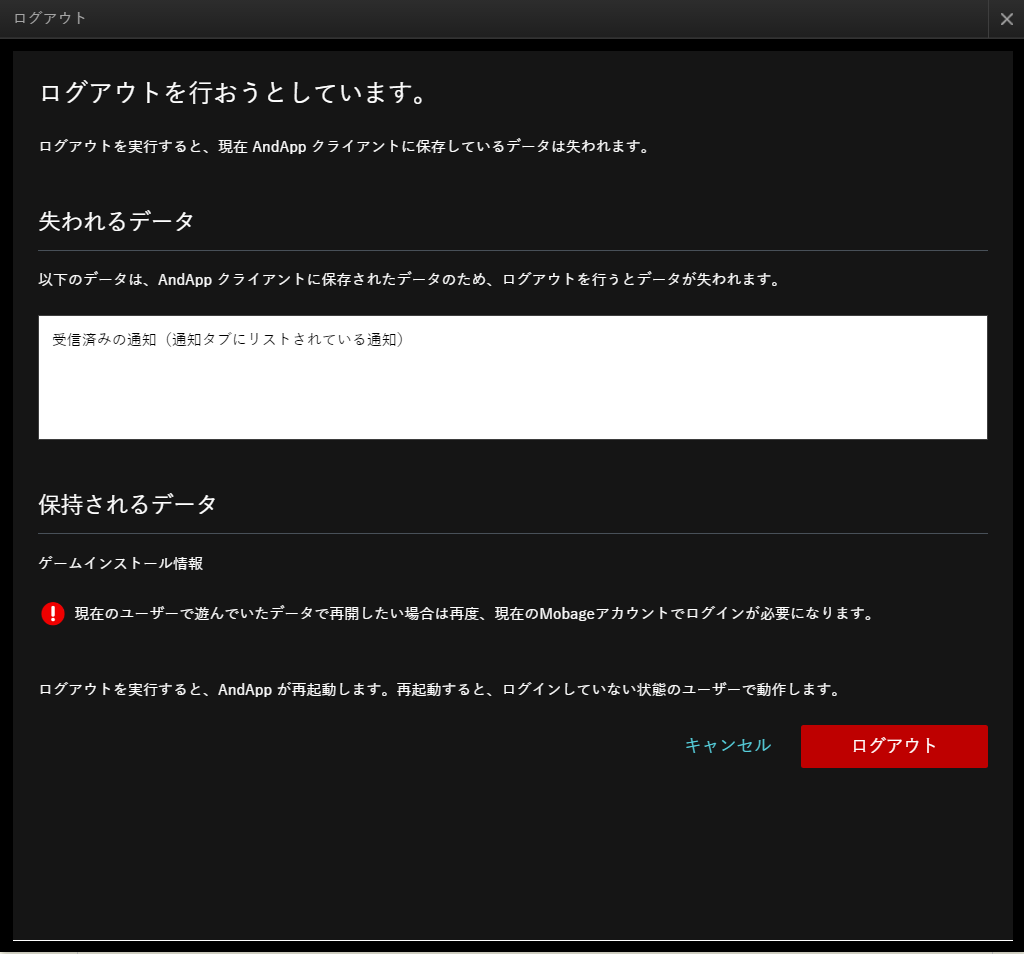Close the ログアウト dialog window
1024x954 pixels.
tap(1006, 19)
